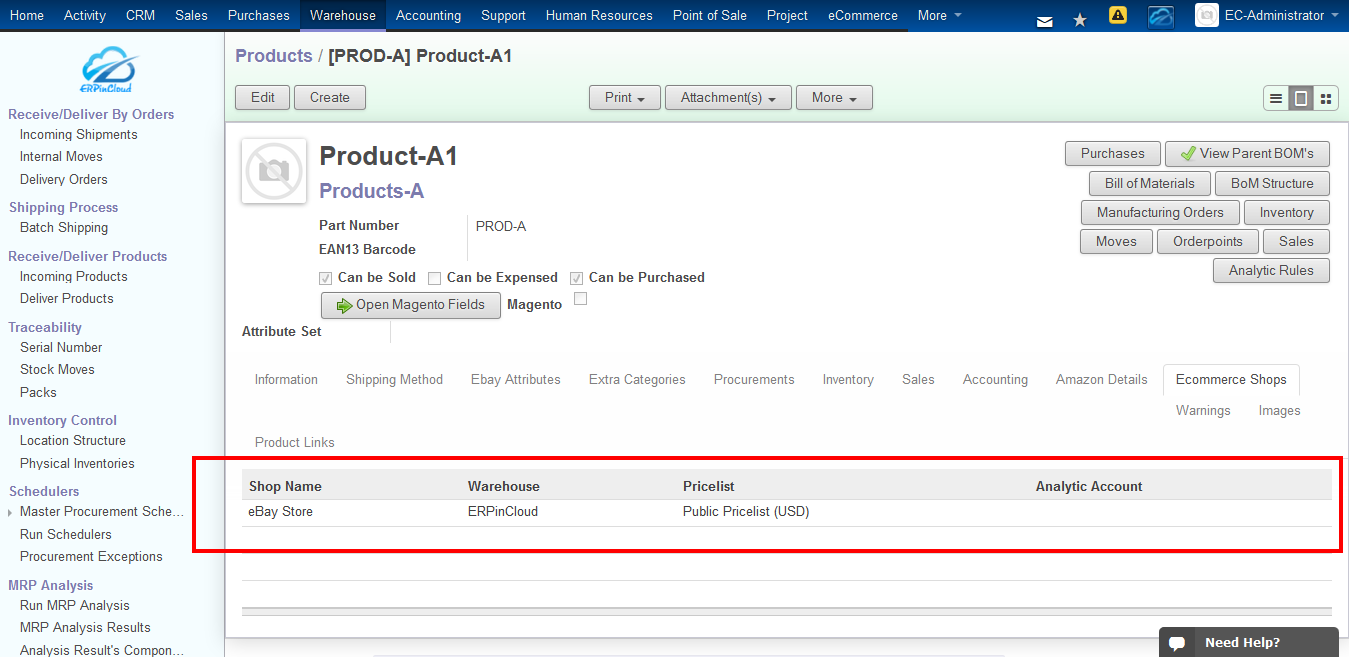Click the Moves button
The width and height of the screenshot is (1349, 657).
(x=1116, y=242)
